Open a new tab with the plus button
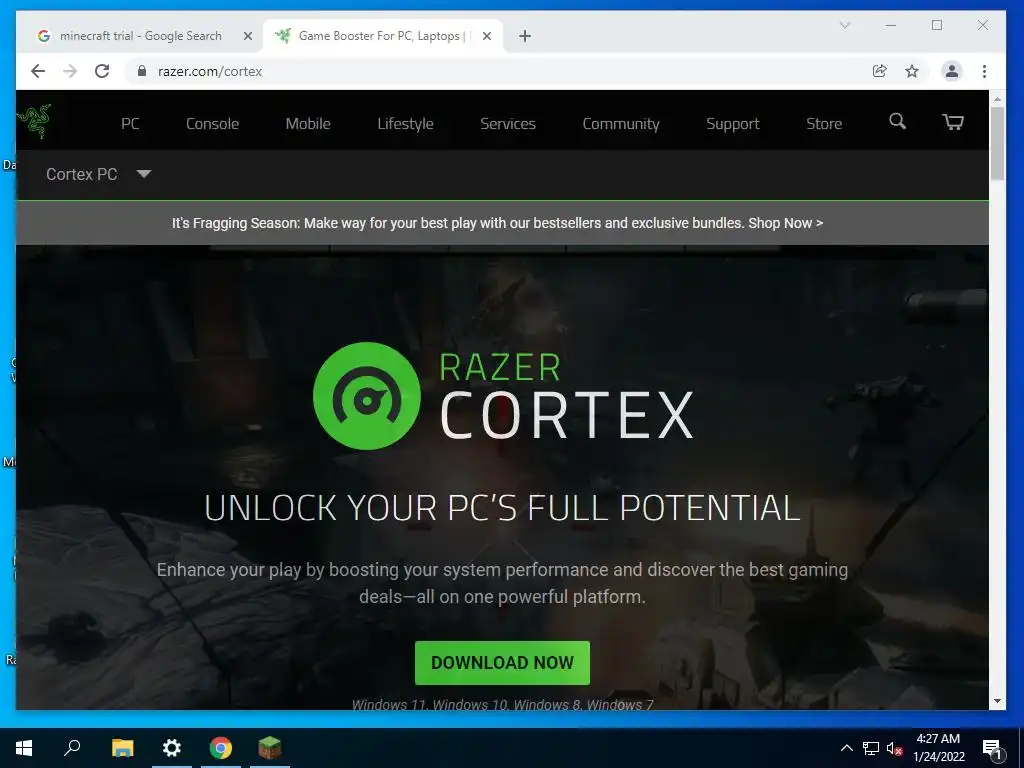Screen dimensions: 1024x768 point(524,36)
